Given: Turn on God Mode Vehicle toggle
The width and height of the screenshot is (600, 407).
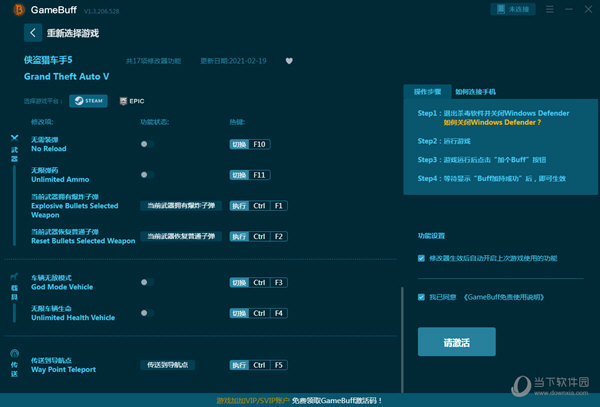Looking at the screenshot, I should coord(146,282).
